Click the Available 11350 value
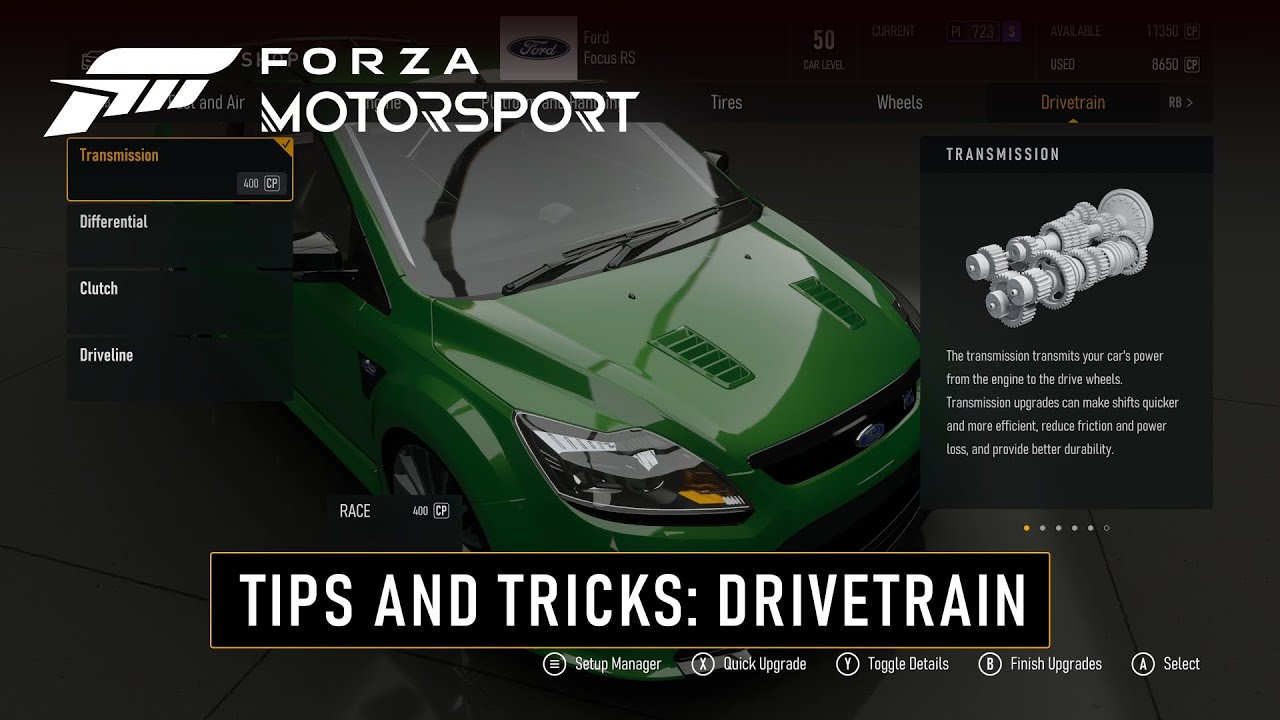The width and height of the screenshot is (1280, 720). point(1162,32)
